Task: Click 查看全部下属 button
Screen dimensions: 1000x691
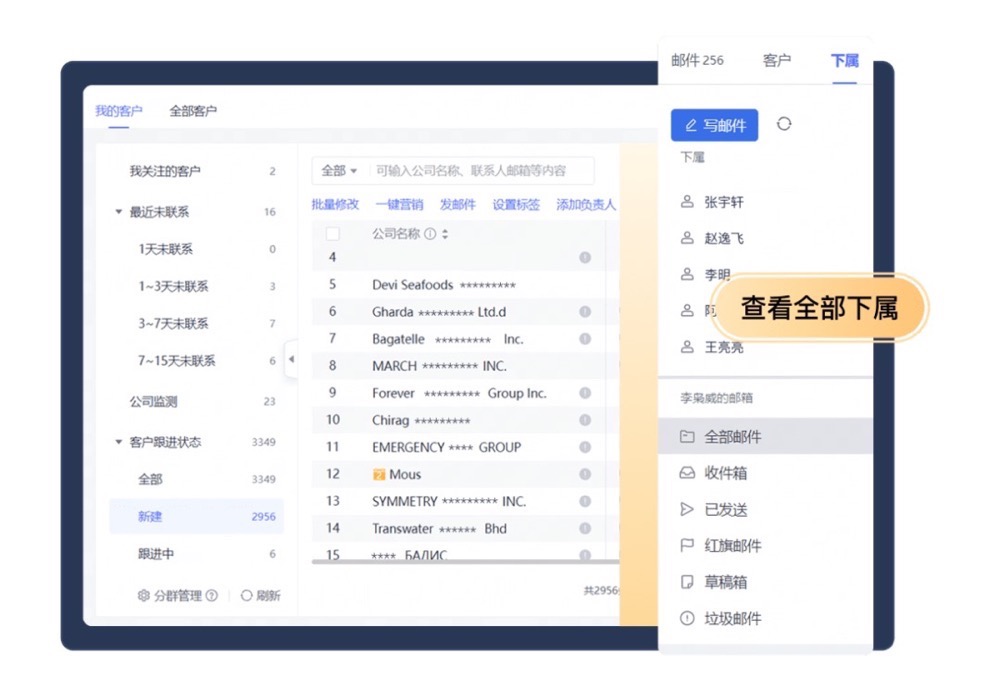Action: pos(819,308)
